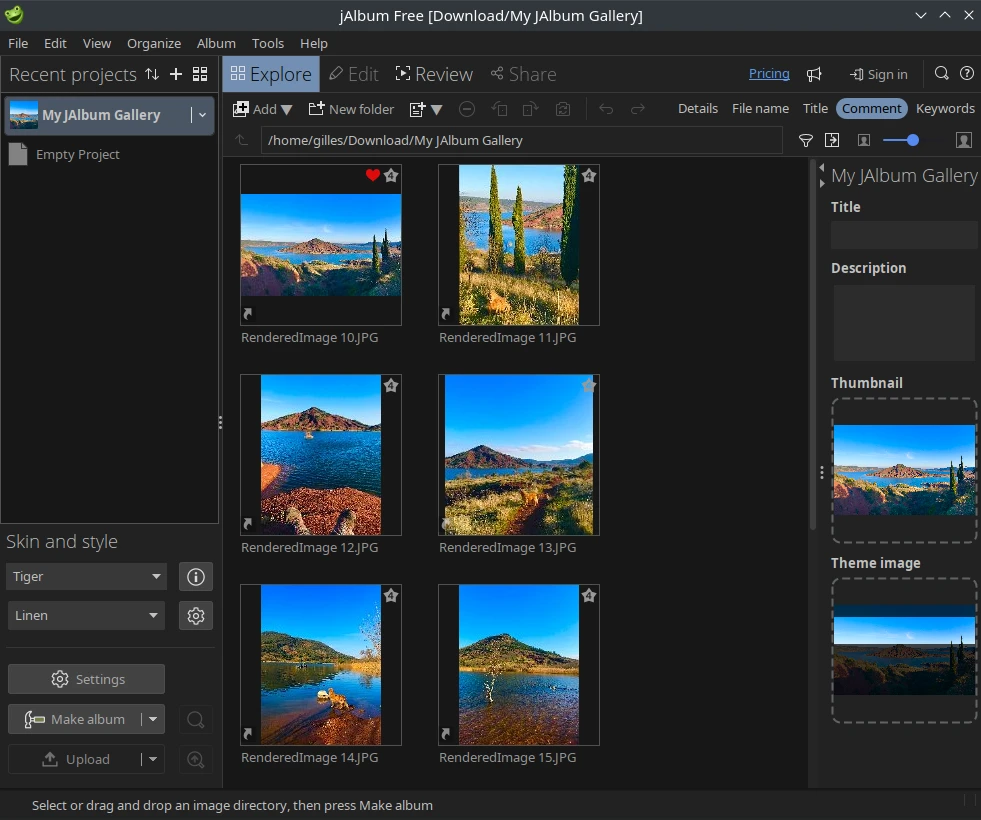This screenshot has width=981, height=820.
Task: Switch Recent projects to grid view
Action: (x=200, y=75)
